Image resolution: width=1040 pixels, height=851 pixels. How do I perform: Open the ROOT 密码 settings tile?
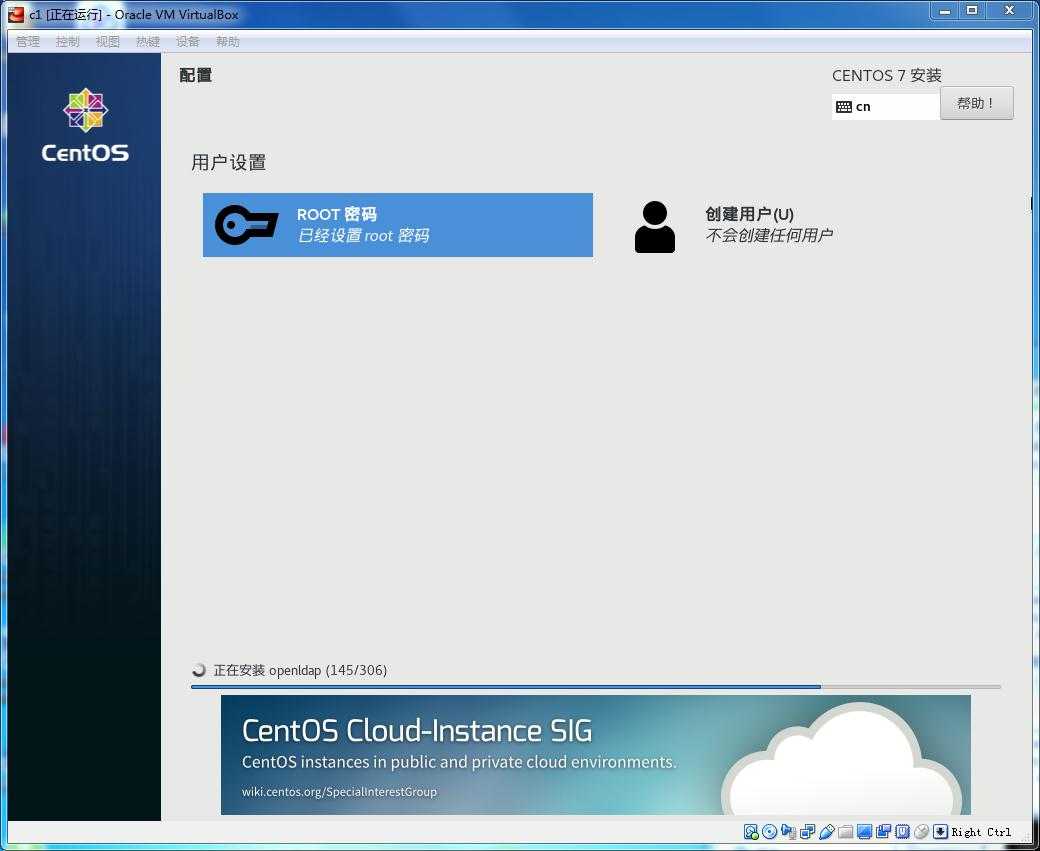pyautogui.click(x=397, y=225)
